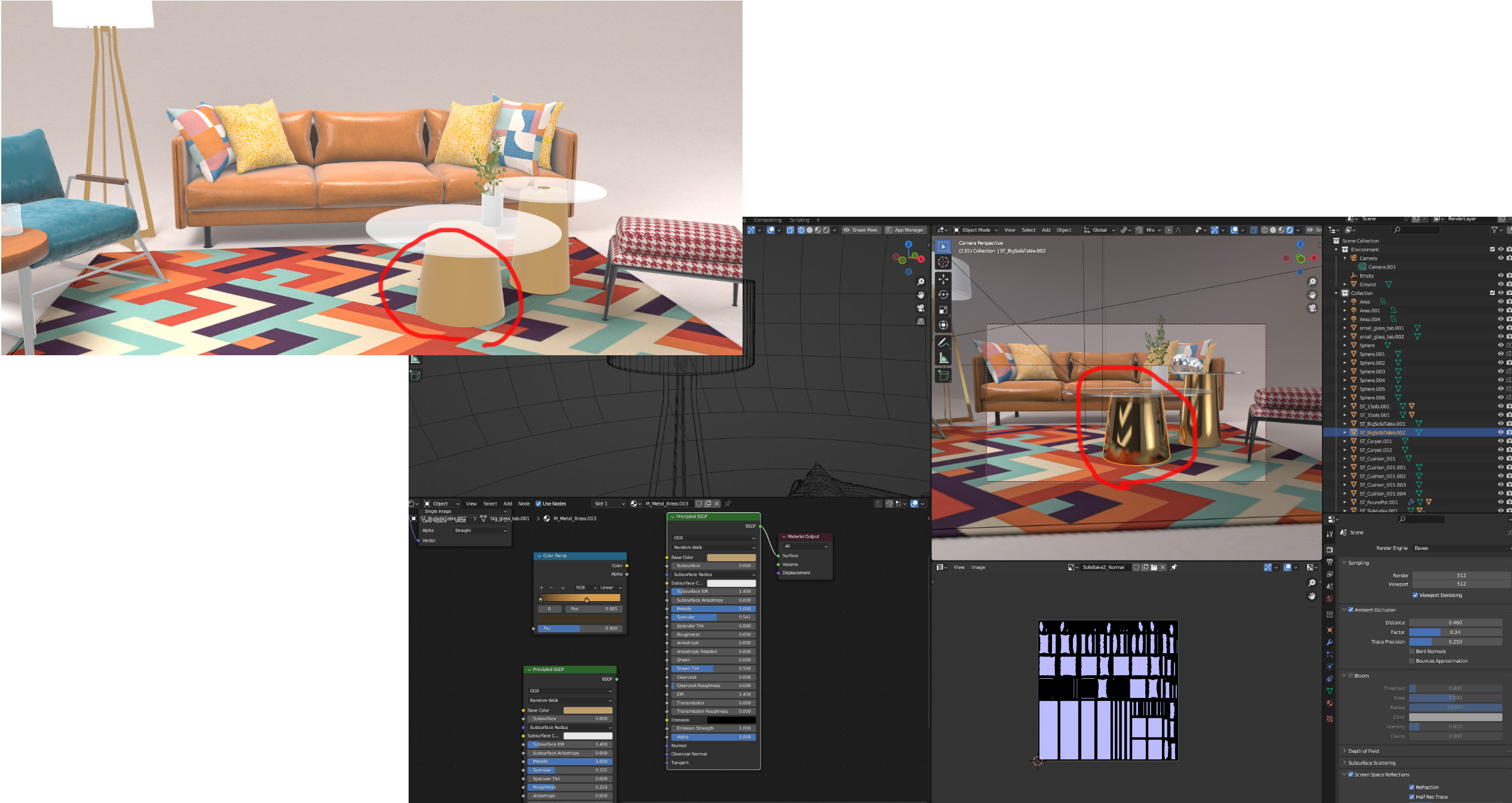Select the Transform tool in viewport toolbar

click(x=943, y=325)
